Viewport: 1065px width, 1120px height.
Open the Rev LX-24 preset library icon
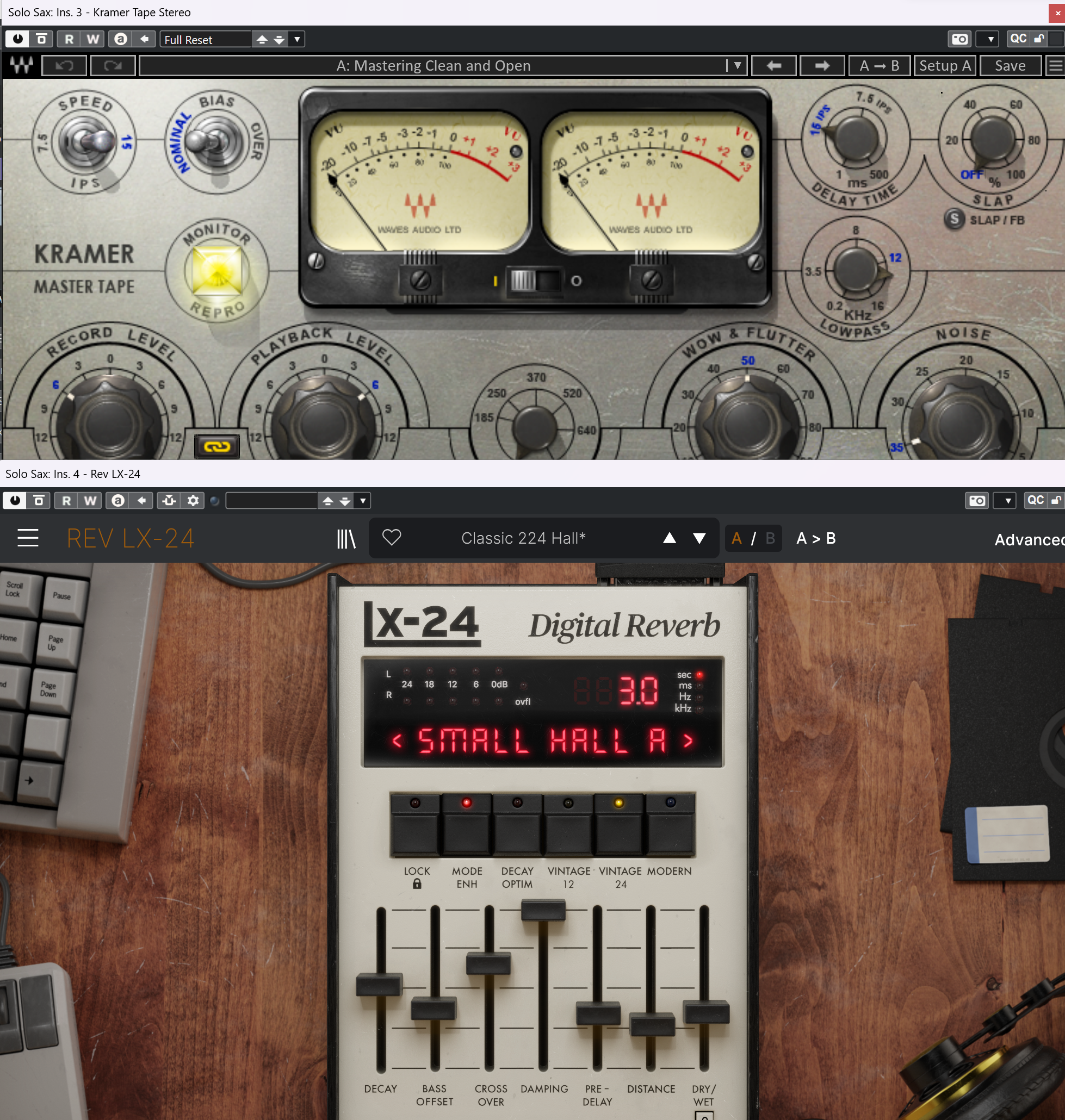(346, 538)
